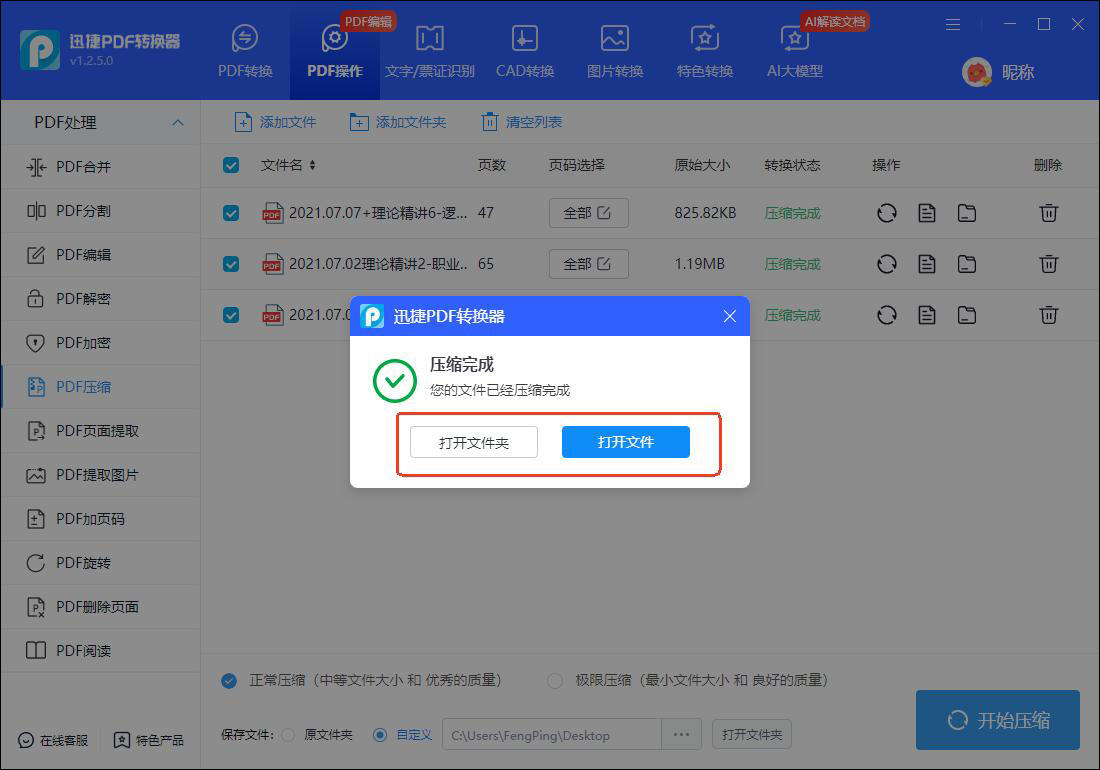Delete the 1.19MB file row
Viewport: 1100px width, 770px height.
pyautogui.click(x=1049, y=264)
